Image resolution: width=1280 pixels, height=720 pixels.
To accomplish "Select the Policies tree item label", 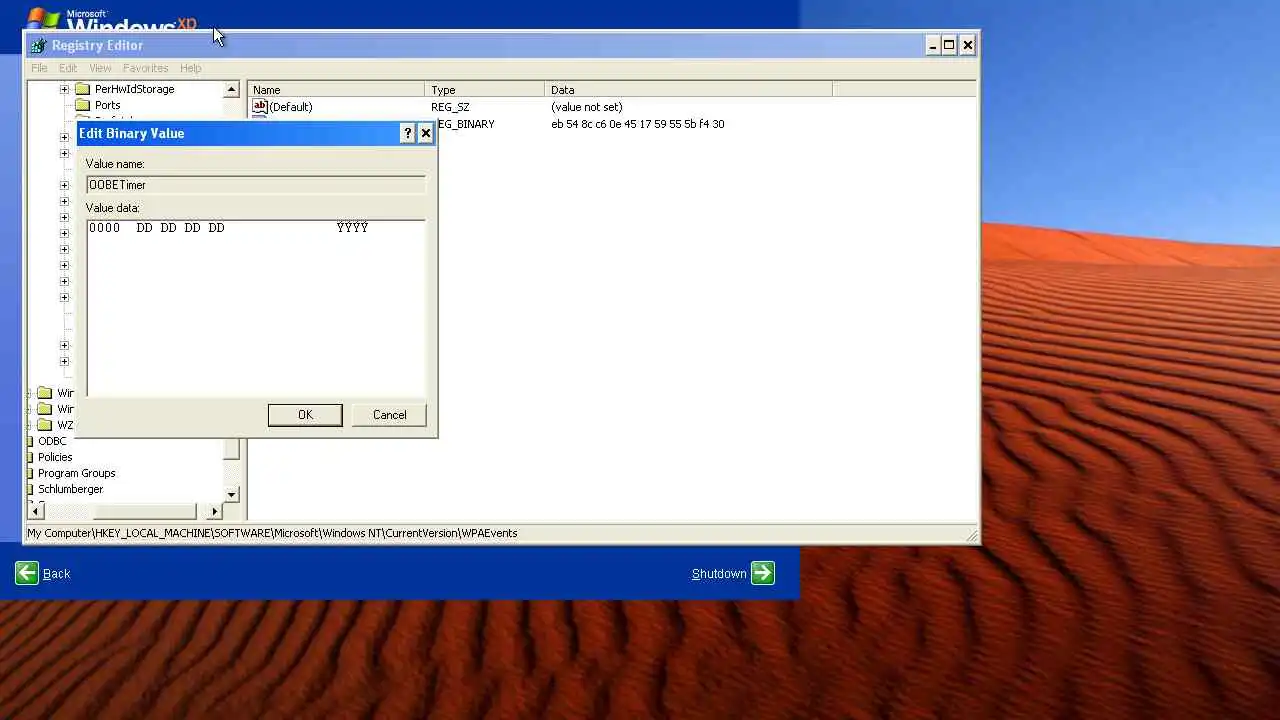I will [55, 457].
